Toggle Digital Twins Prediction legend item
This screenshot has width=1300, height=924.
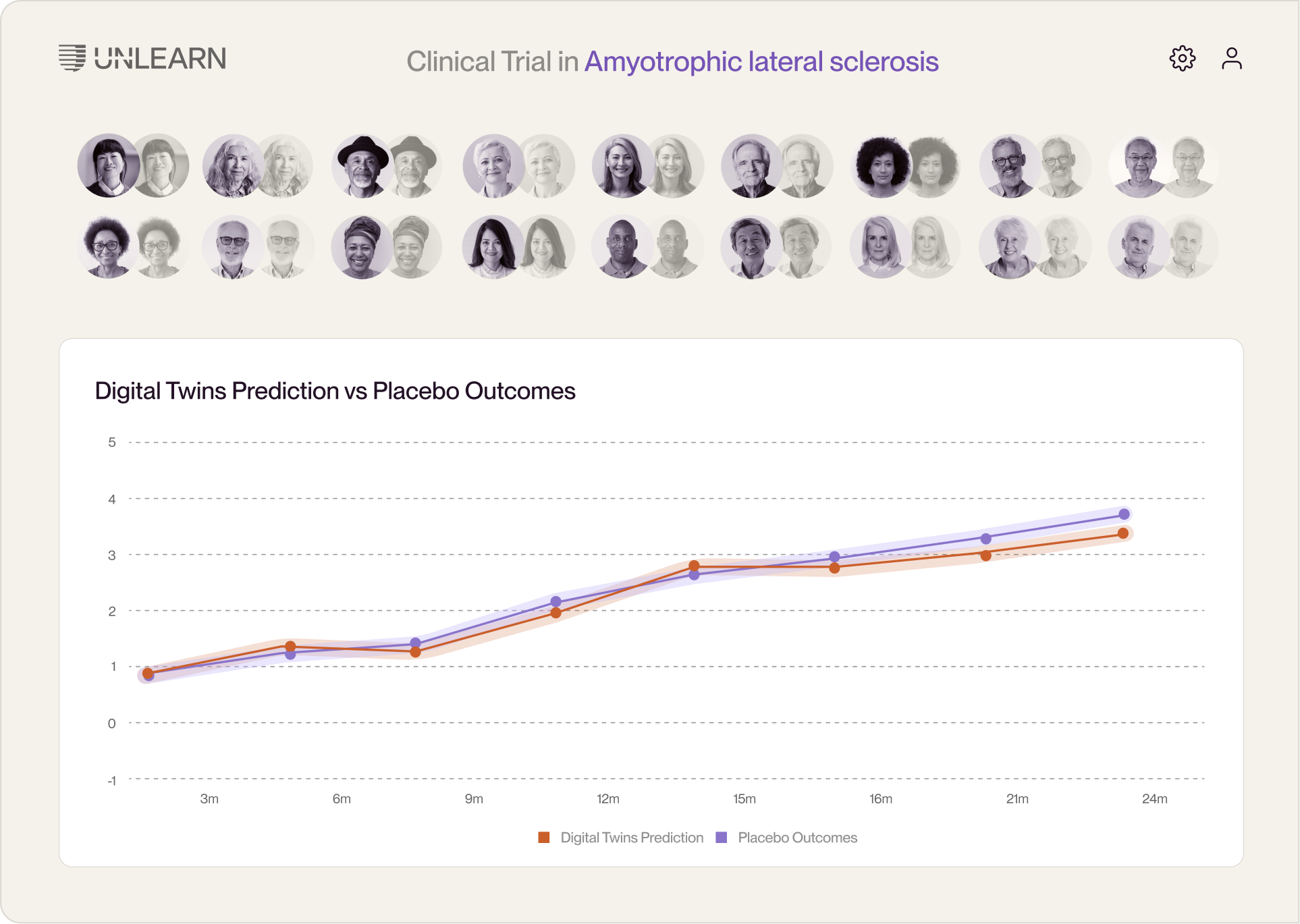620,838
